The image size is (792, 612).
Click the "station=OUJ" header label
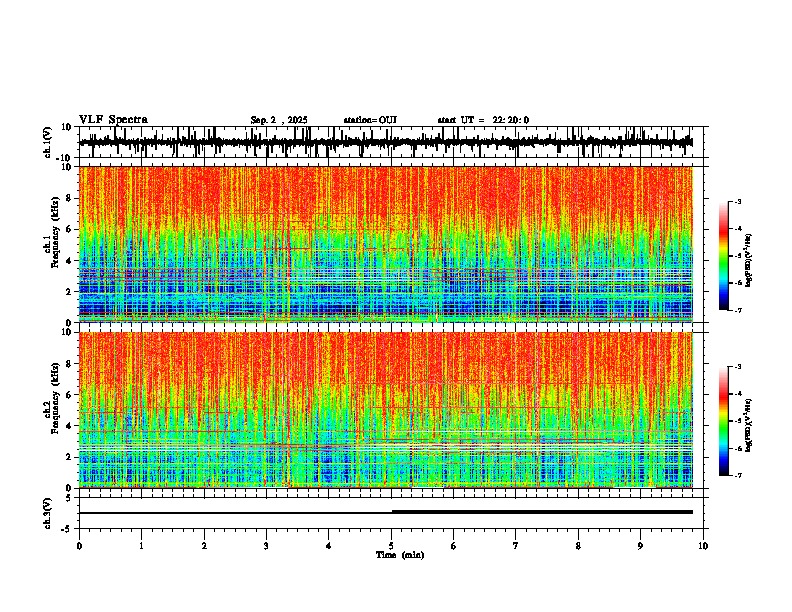pos(370,120)
